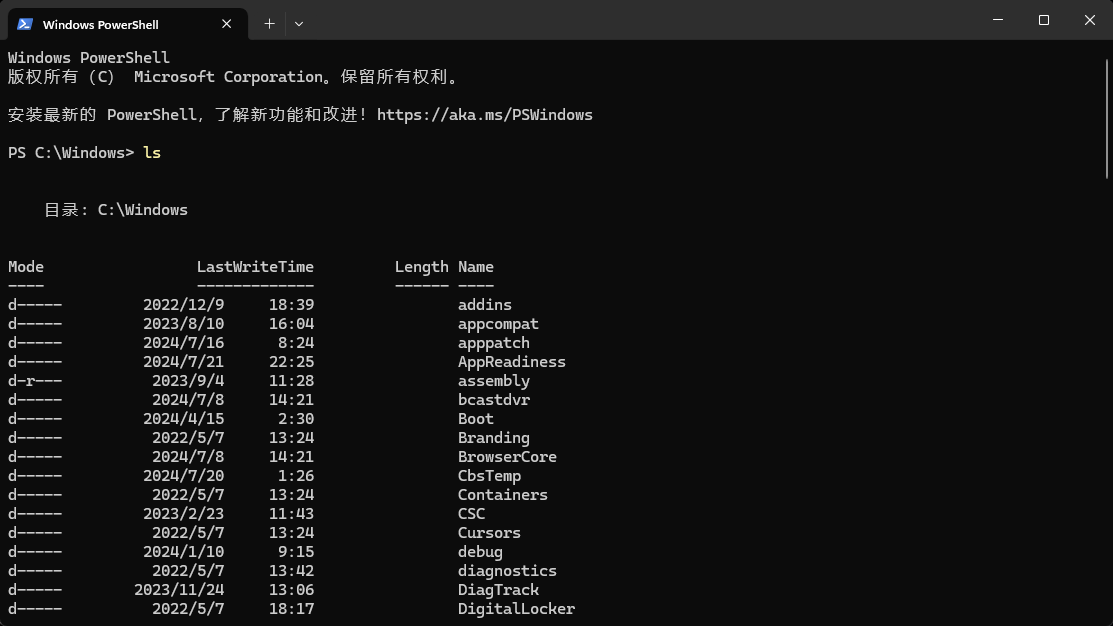Click the Boot directory name
Image resolution: width=1113 pixels, height=626 pixels.
(x=476, y=419)
